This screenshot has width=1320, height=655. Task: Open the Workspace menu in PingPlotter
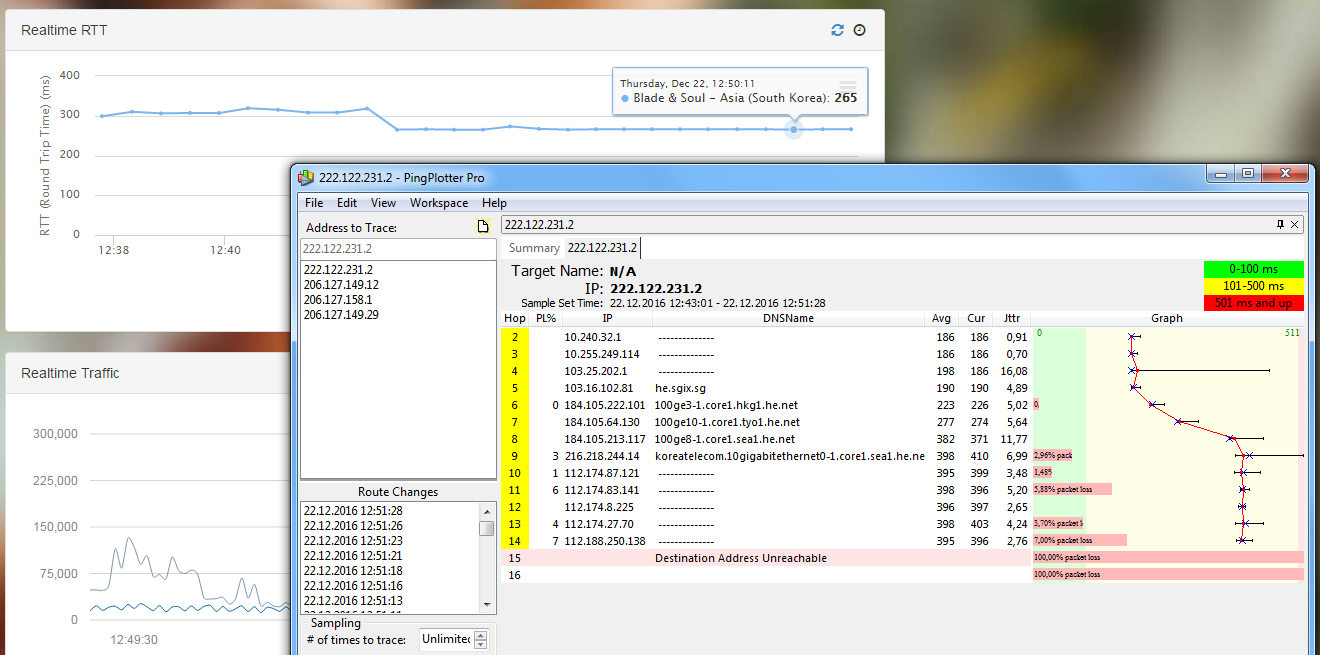pyautogui.click(x=439, y=203)
